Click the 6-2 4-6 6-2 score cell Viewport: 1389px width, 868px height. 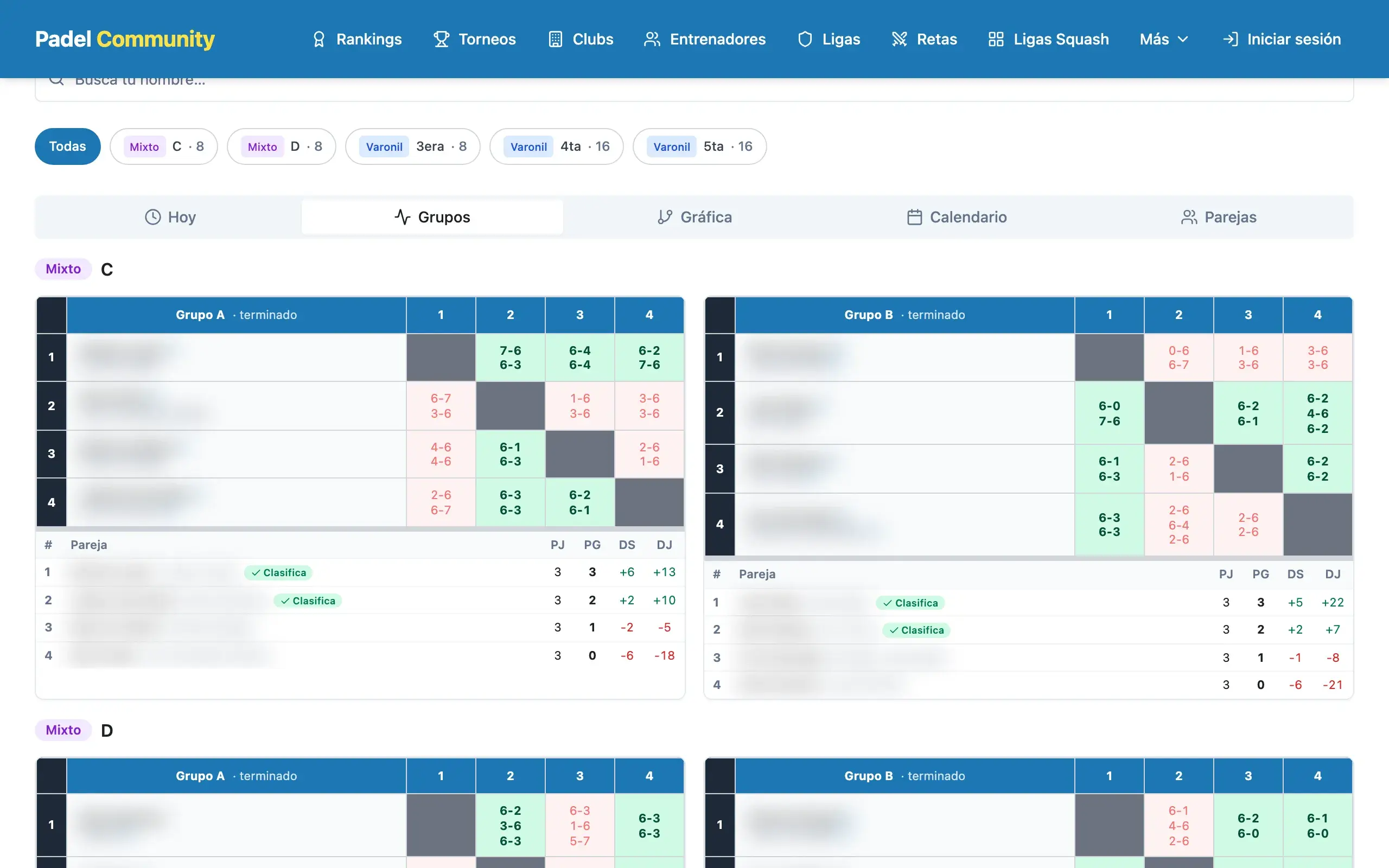(x=1318, y=413)
